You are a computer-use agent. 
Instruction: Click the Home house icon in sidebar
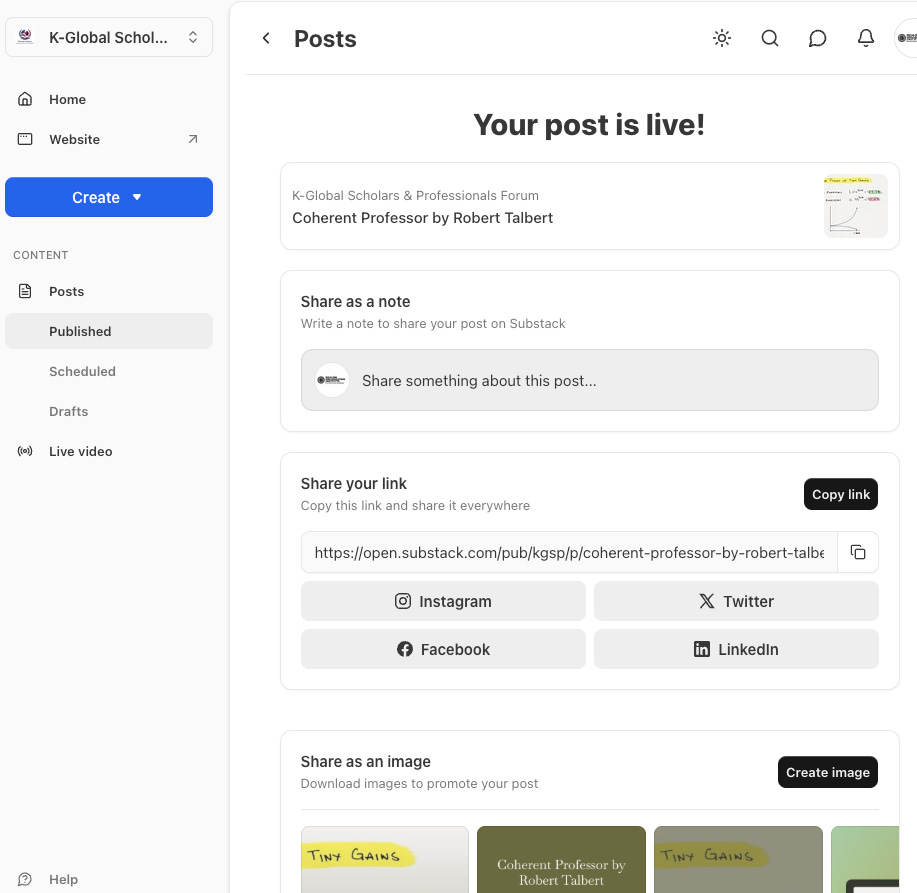click(25, 99)
